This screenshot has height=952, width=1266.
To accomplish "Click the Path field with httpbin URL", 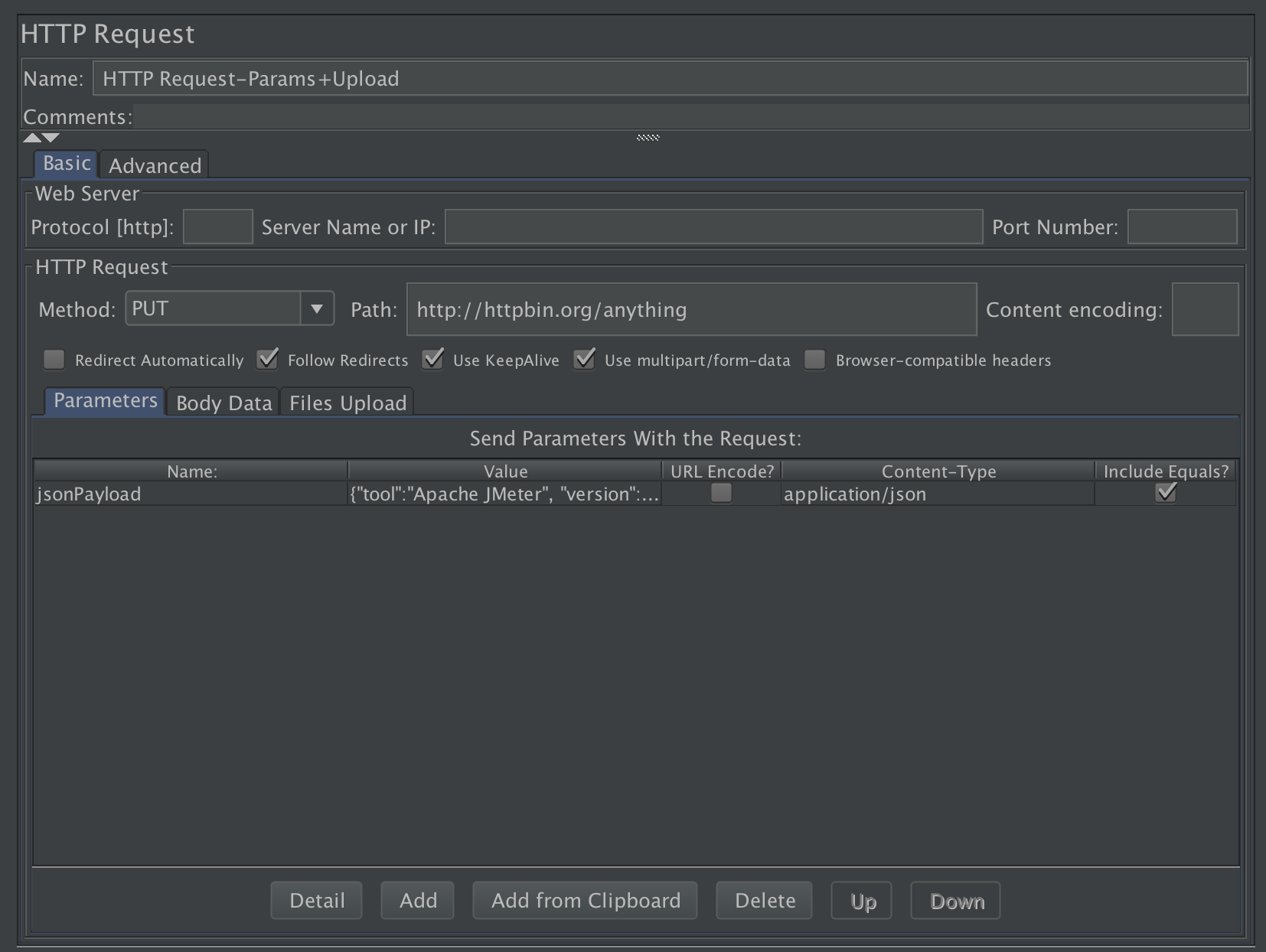I will 691,309.
